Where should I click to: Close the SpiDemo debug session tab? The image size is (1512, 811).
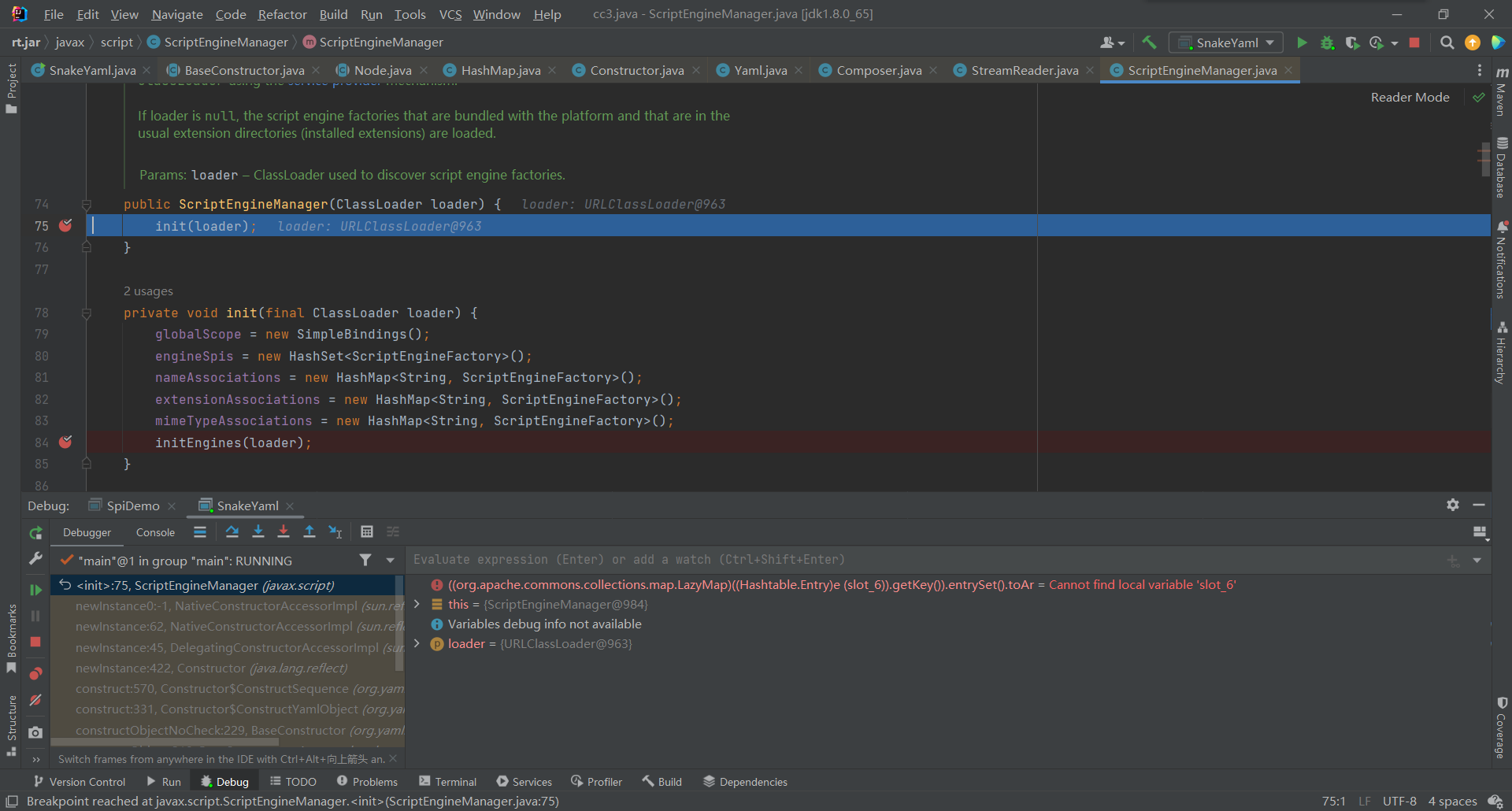click(172, 505)
